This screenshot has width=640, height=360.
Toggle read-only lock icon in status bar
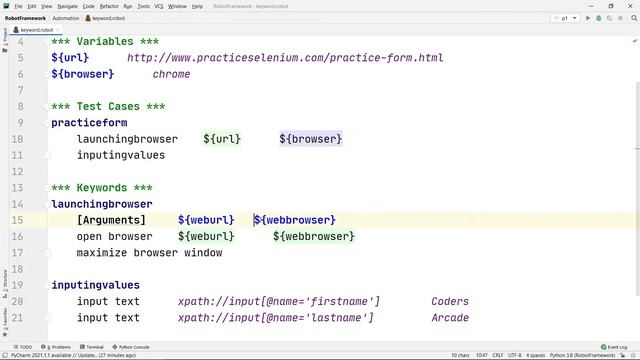tap(622, 356)
